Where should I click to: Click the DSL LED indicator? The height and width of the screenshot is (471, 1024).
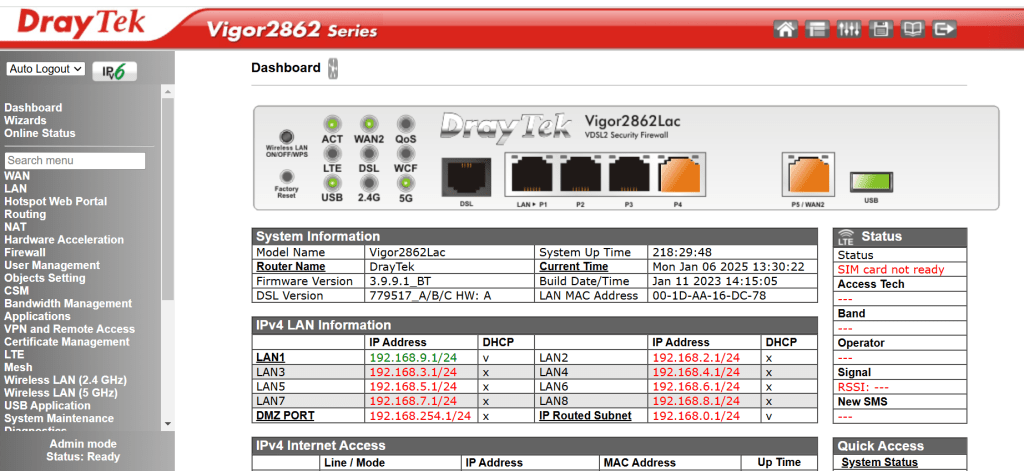pyautogui.click(x=369, y=154)
